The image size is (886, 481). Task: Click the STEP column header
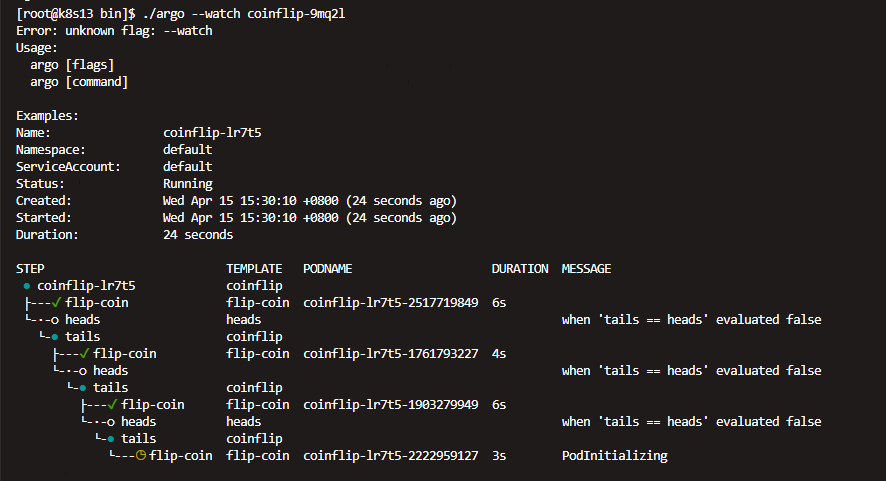(x=30, y=269)
